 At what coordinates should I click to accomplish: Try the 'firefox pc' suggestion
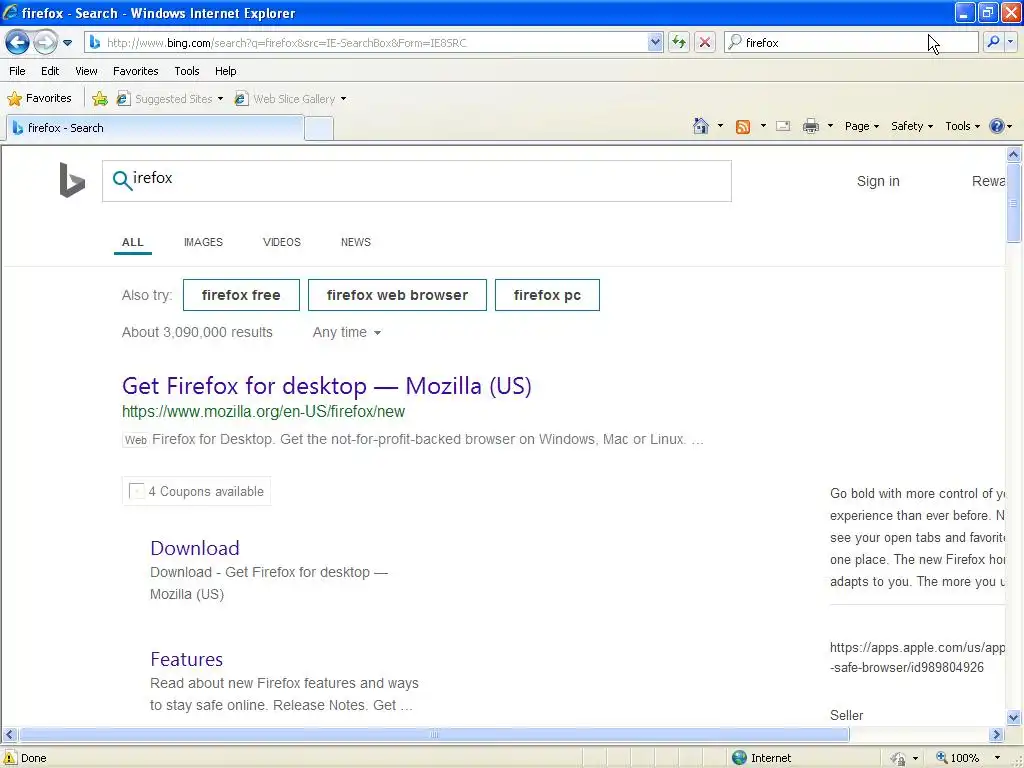547,295
